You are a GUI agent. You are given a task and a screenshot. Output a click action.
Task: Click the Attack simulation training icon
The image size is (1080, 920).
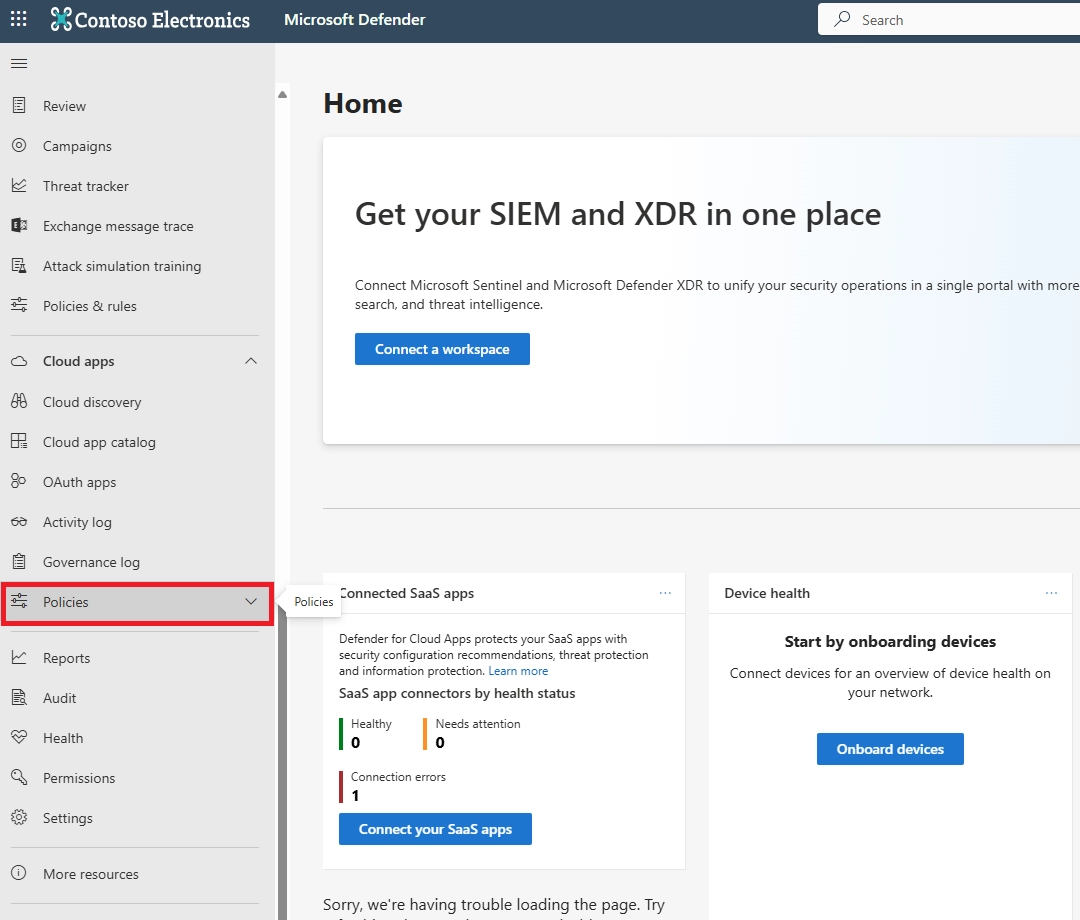point(19,265)
